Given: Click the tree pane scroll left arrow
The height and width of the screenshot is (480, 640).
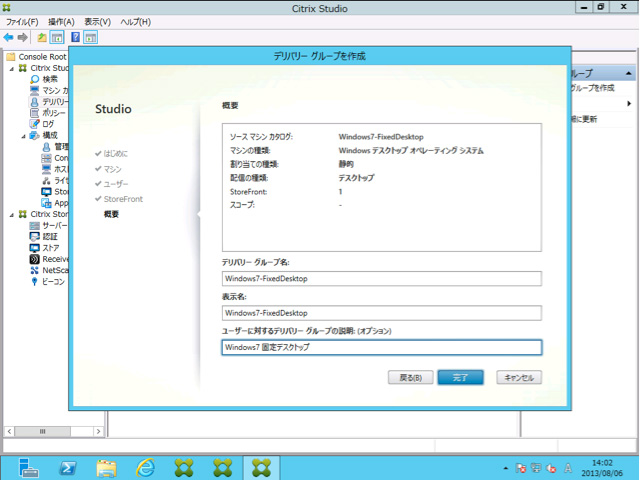Looking at the screenshot, I should [x=9, y=431].
